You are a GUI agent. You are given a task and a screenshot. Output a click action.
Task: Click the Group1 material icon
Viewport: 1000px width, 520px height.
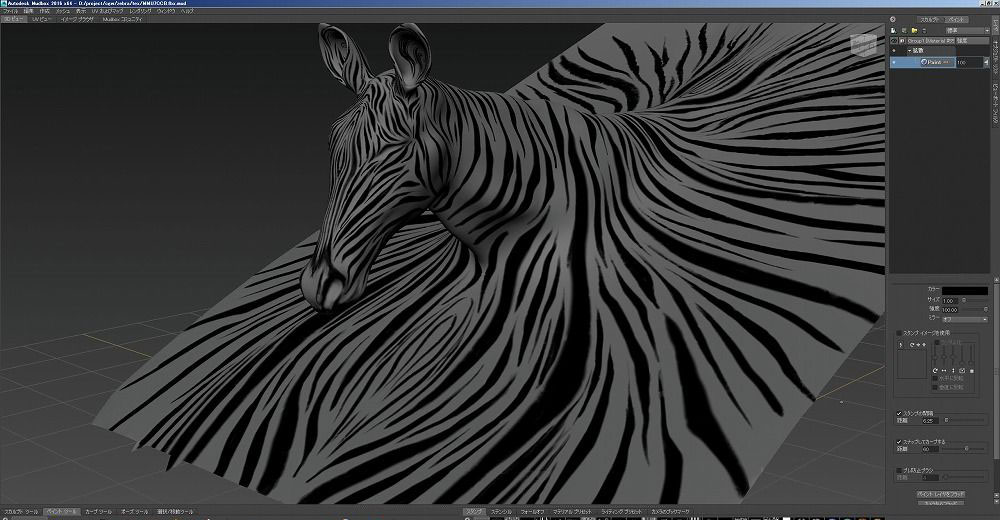pos(903,41)
